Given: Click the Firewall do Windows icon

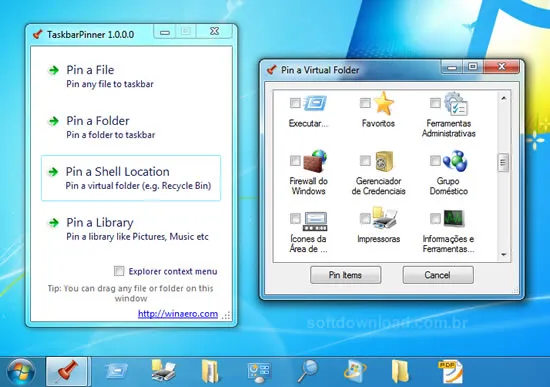Looking at the screenshot, I should (x=315, y=161).
